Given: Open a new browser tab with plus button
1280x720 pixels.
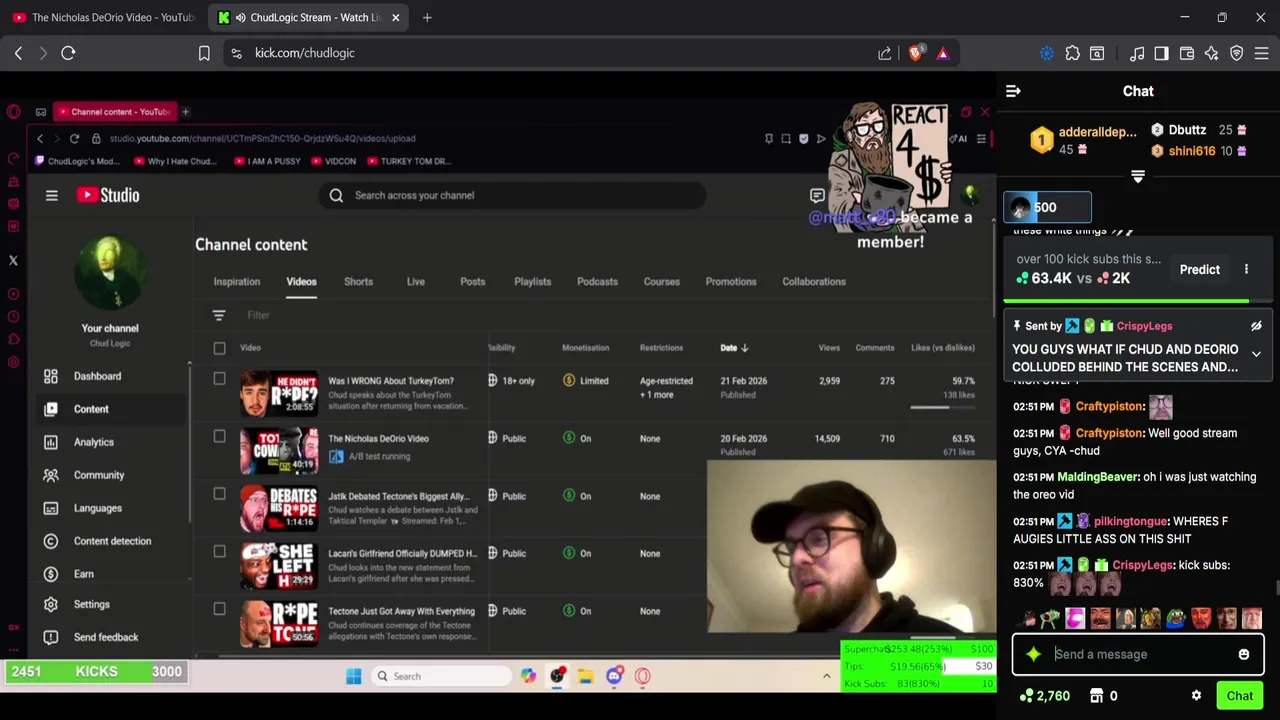Looking at the screenshot, I should pyautogui.click(x=427, y=17).
